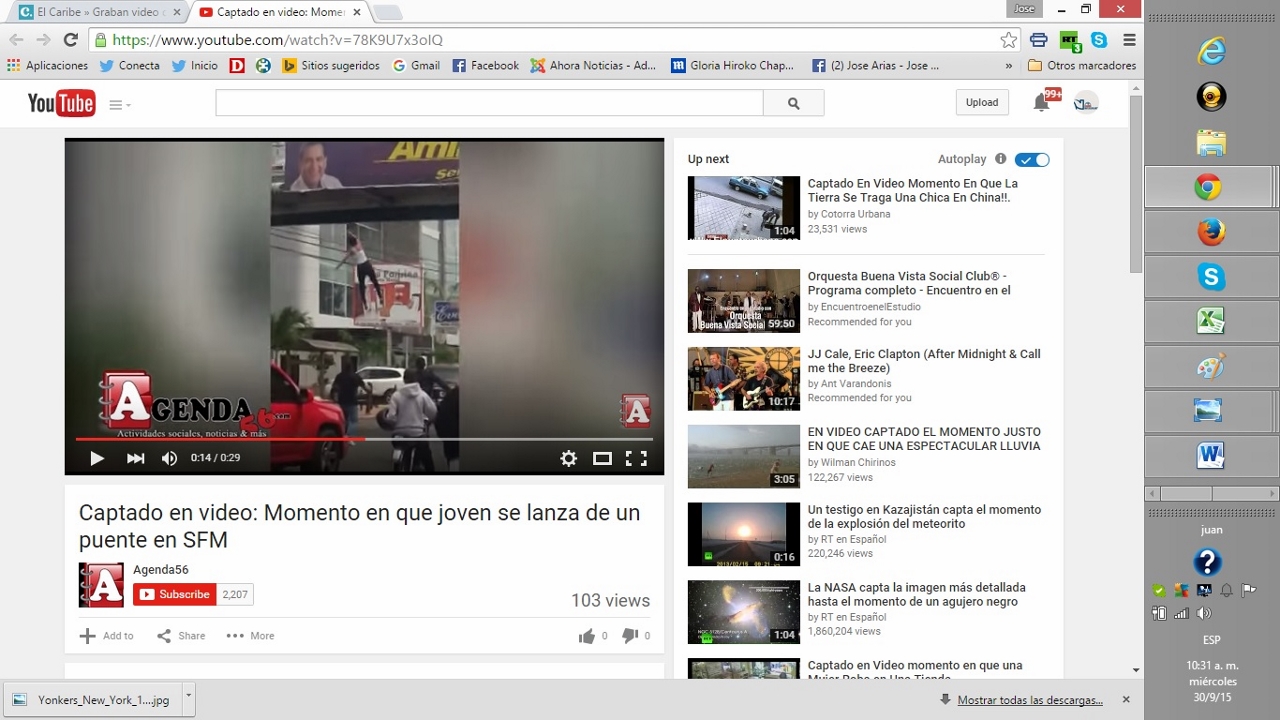Viewport: 1280px width, 720px height.
Task: Seek using the video progress bar
Action: [x=364, y=439]
